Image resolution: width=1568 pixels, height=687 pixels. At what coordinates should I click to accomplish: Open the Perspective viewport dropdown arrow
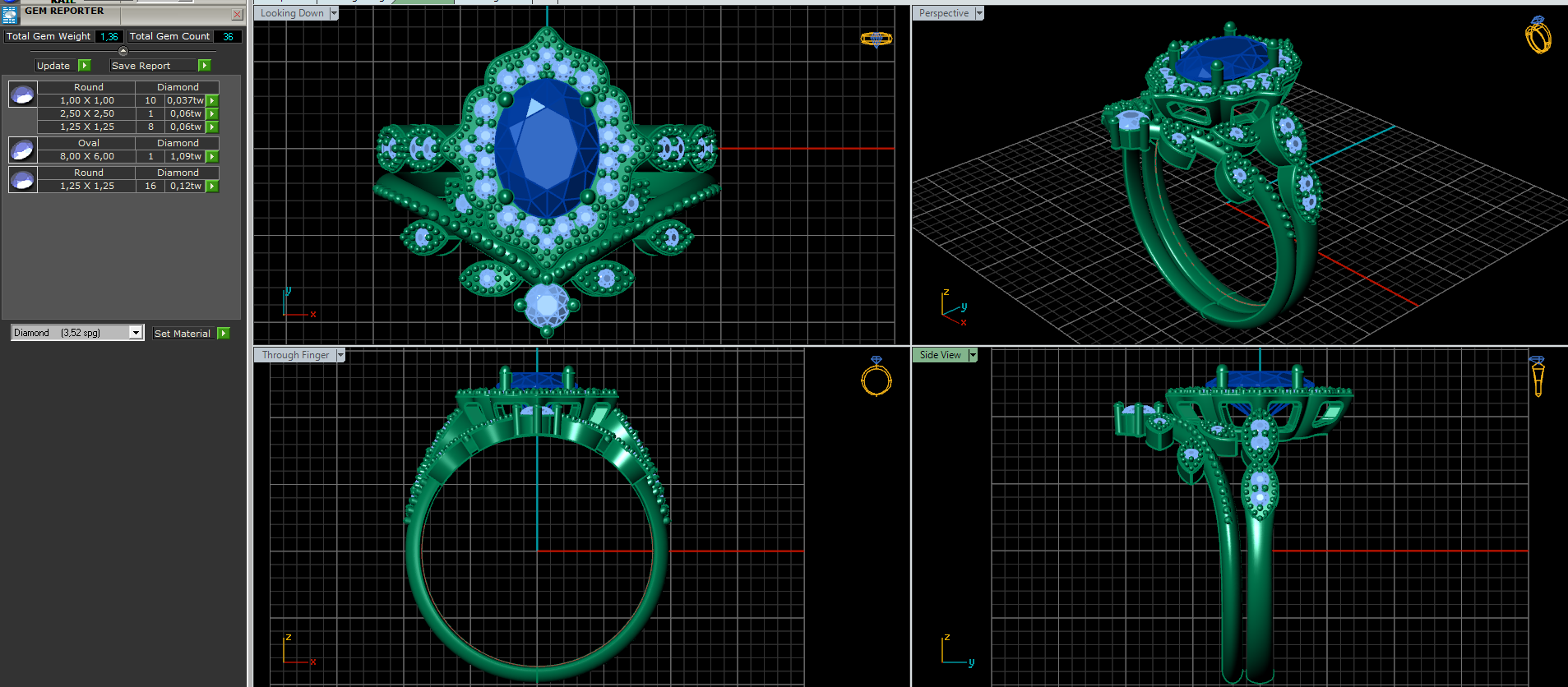[978, 13]
